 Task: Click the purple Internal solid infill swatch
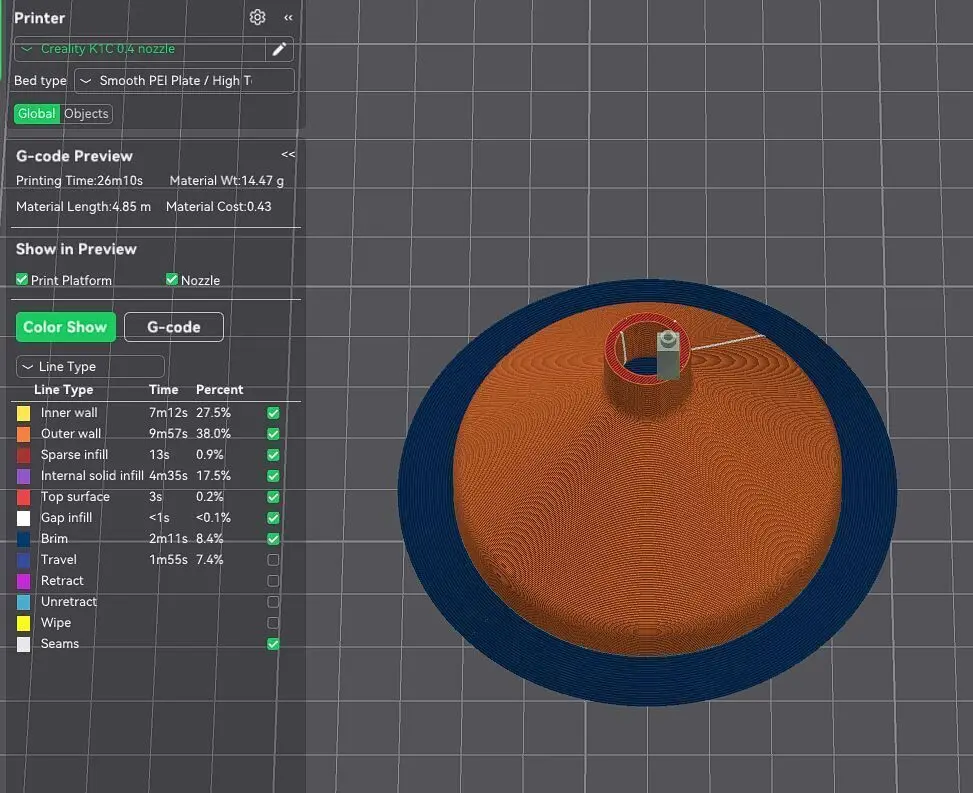click(24, 477)
